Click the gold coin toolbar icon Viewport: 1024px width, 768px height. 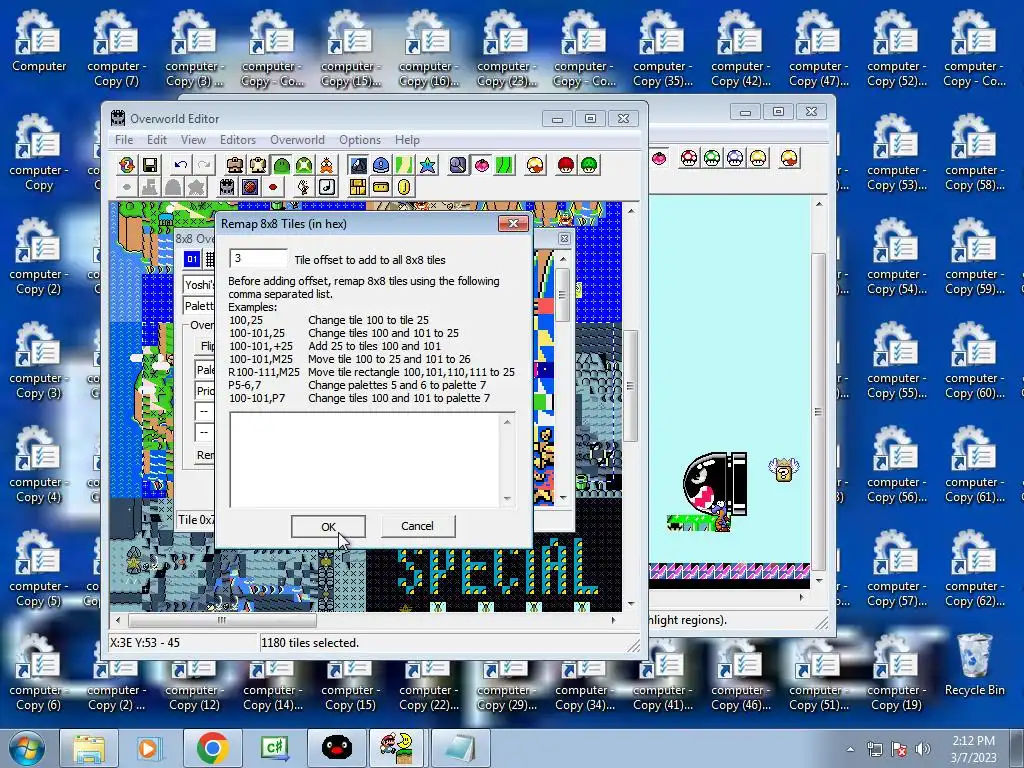click(x=404, y=187)
